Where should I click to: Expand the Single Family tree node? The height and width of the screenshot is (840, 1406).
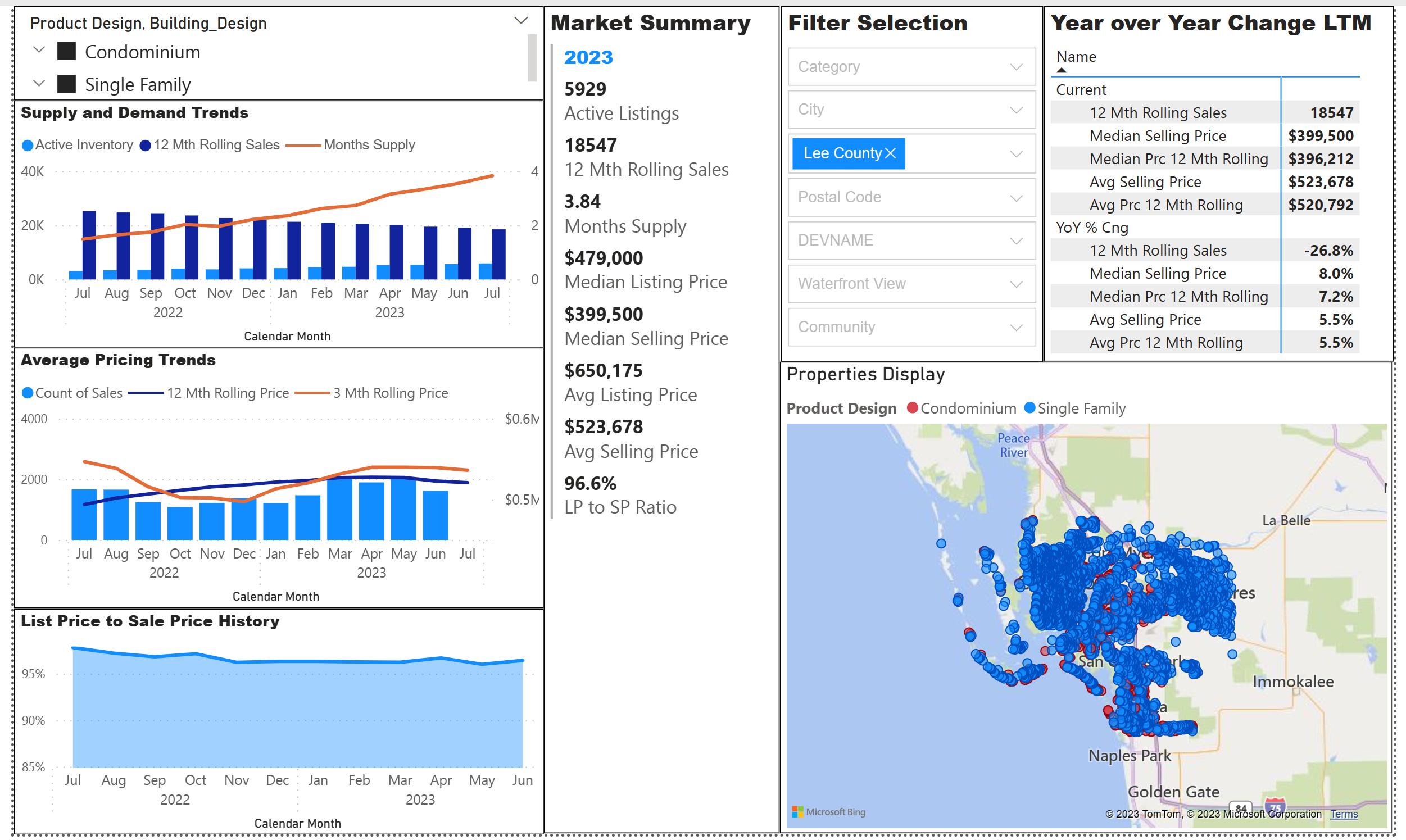point(39,83)
